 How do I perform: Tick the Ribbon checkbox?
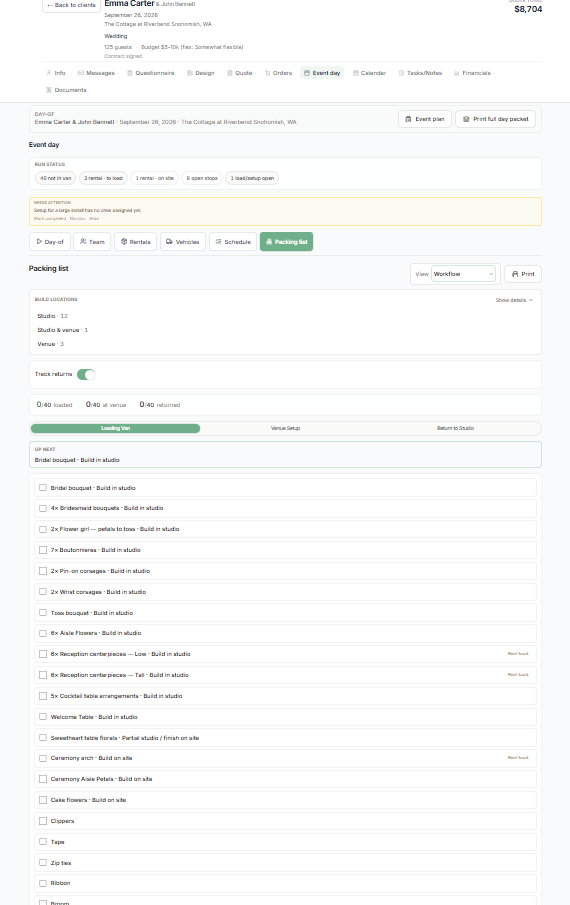tap(43, 883)
